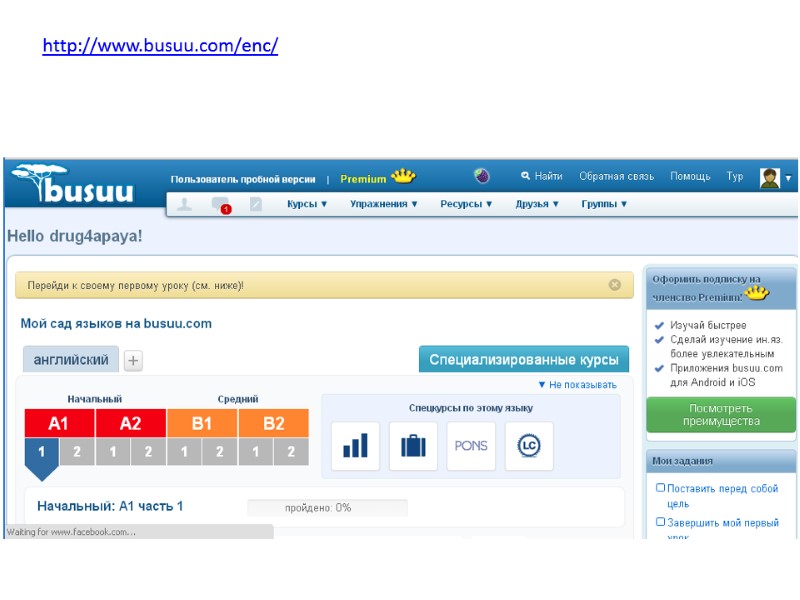Collapse special courses via Не показывать
The width and height of the screenshot is (800, 600).
pos(578,385)
